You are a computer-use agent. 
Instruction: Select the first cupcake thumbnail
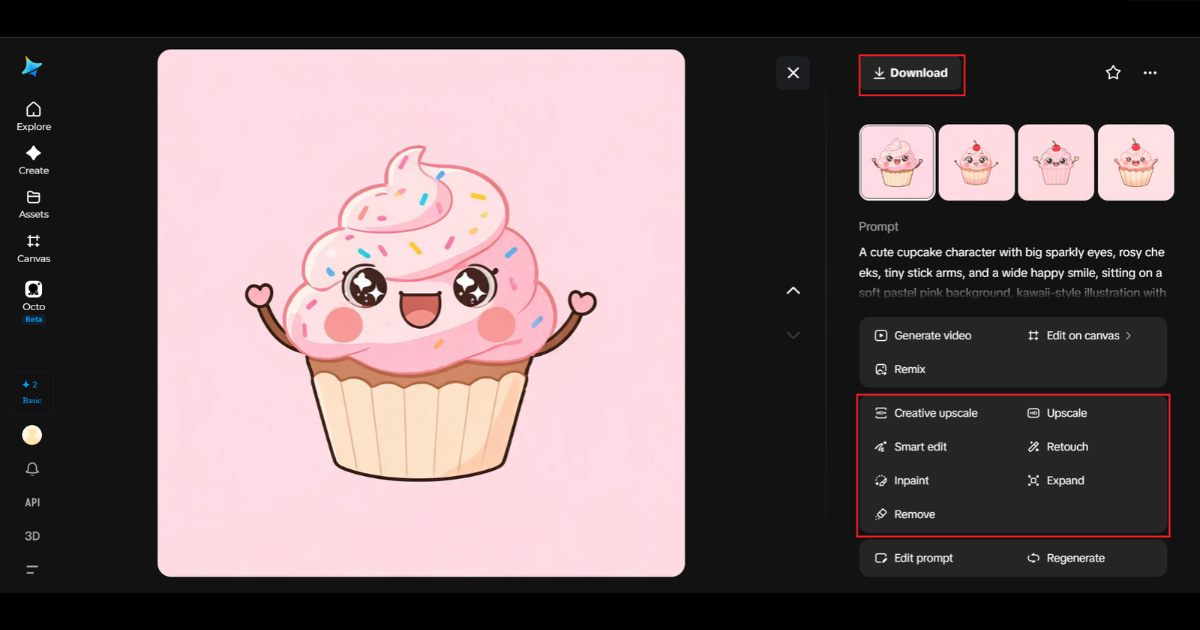897,162
